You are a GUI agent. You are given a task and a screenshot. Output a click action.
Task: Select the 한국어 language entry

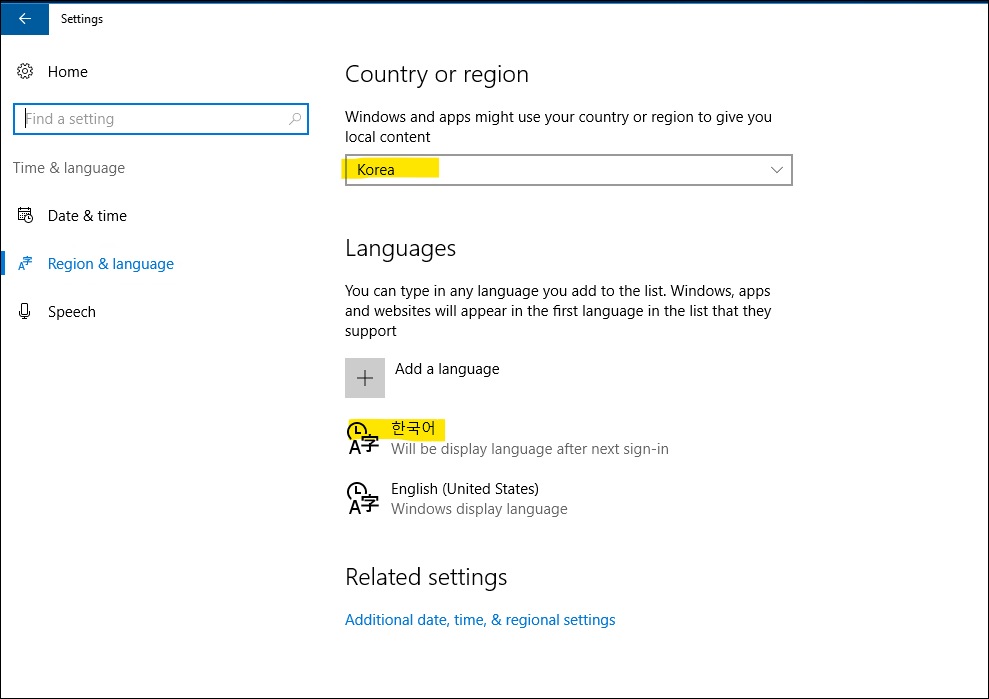[x=414, y=429]
